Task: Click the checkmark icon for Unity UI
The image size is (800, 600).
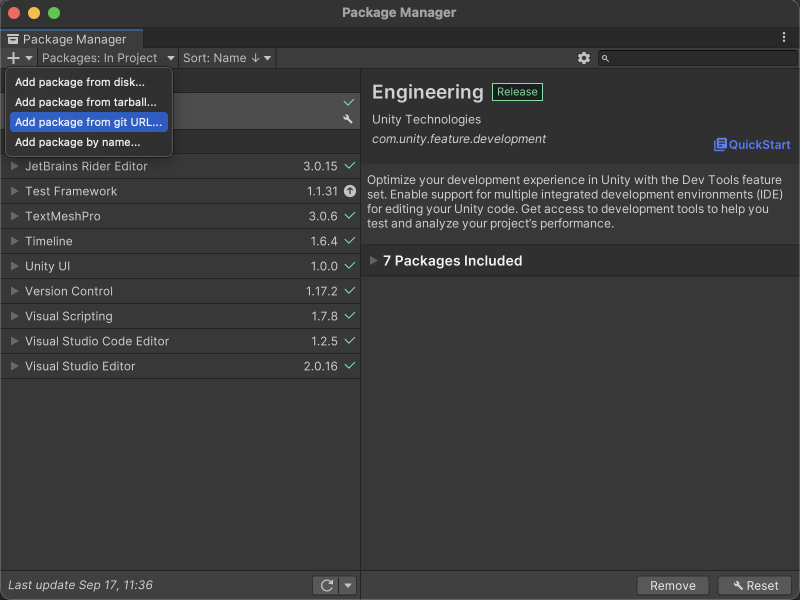Action: pos(349,265)
